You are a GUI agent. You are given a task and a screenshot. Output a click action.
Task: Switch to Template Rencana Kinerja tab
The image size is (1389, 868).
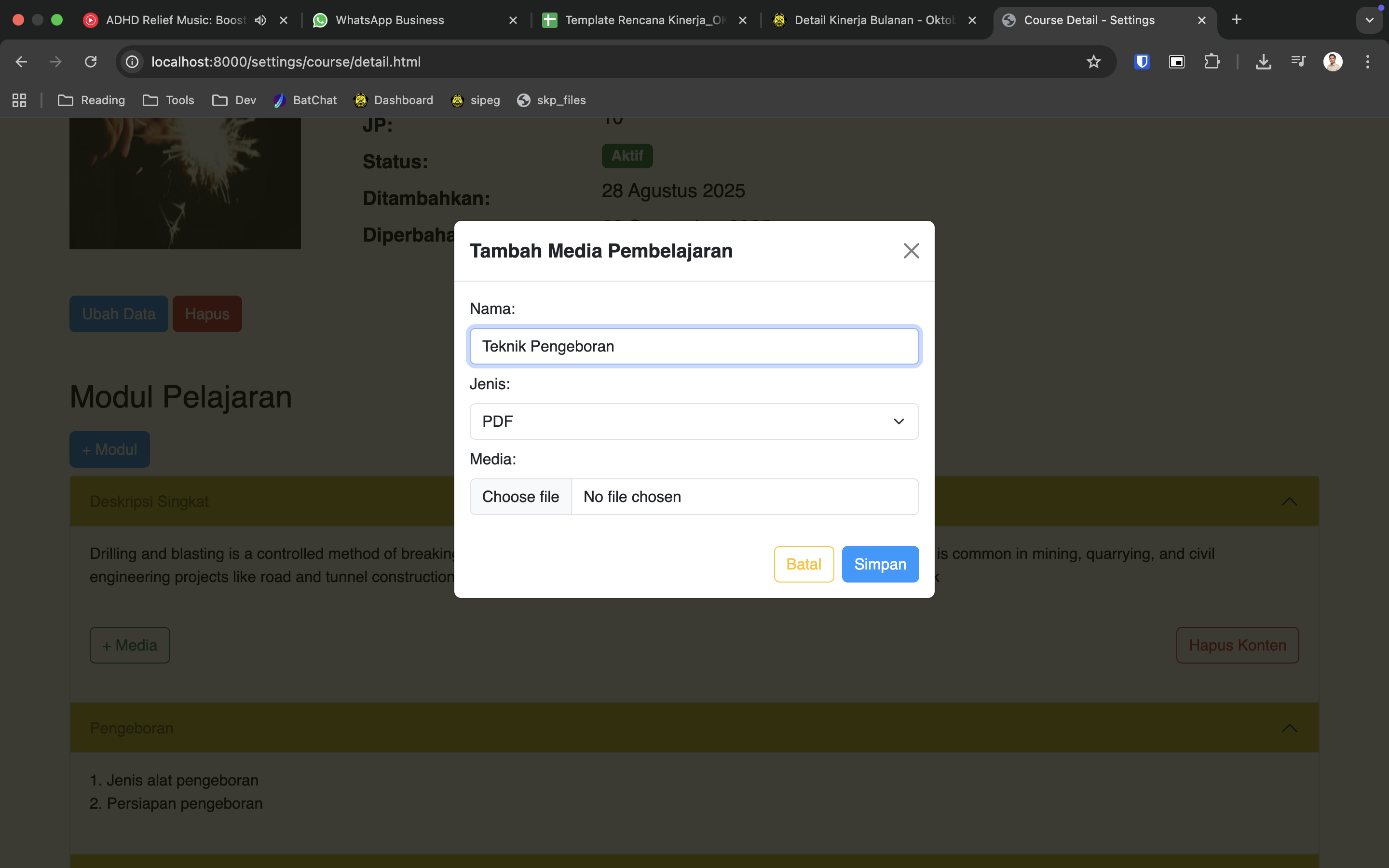pos(637,20)
